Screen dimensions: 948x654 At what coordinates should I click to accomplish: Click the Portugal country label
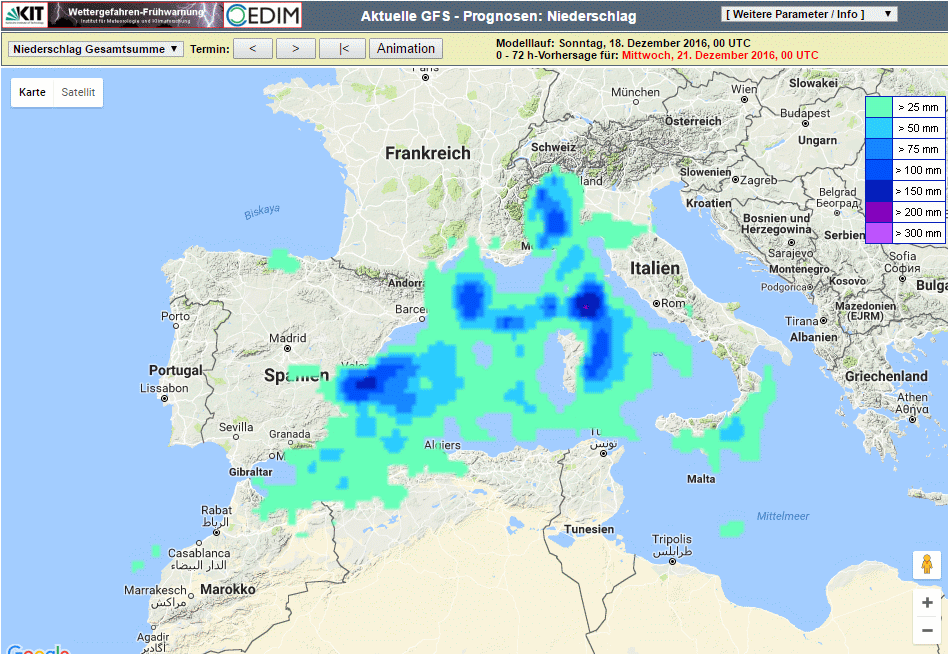[x=176, y=370]
